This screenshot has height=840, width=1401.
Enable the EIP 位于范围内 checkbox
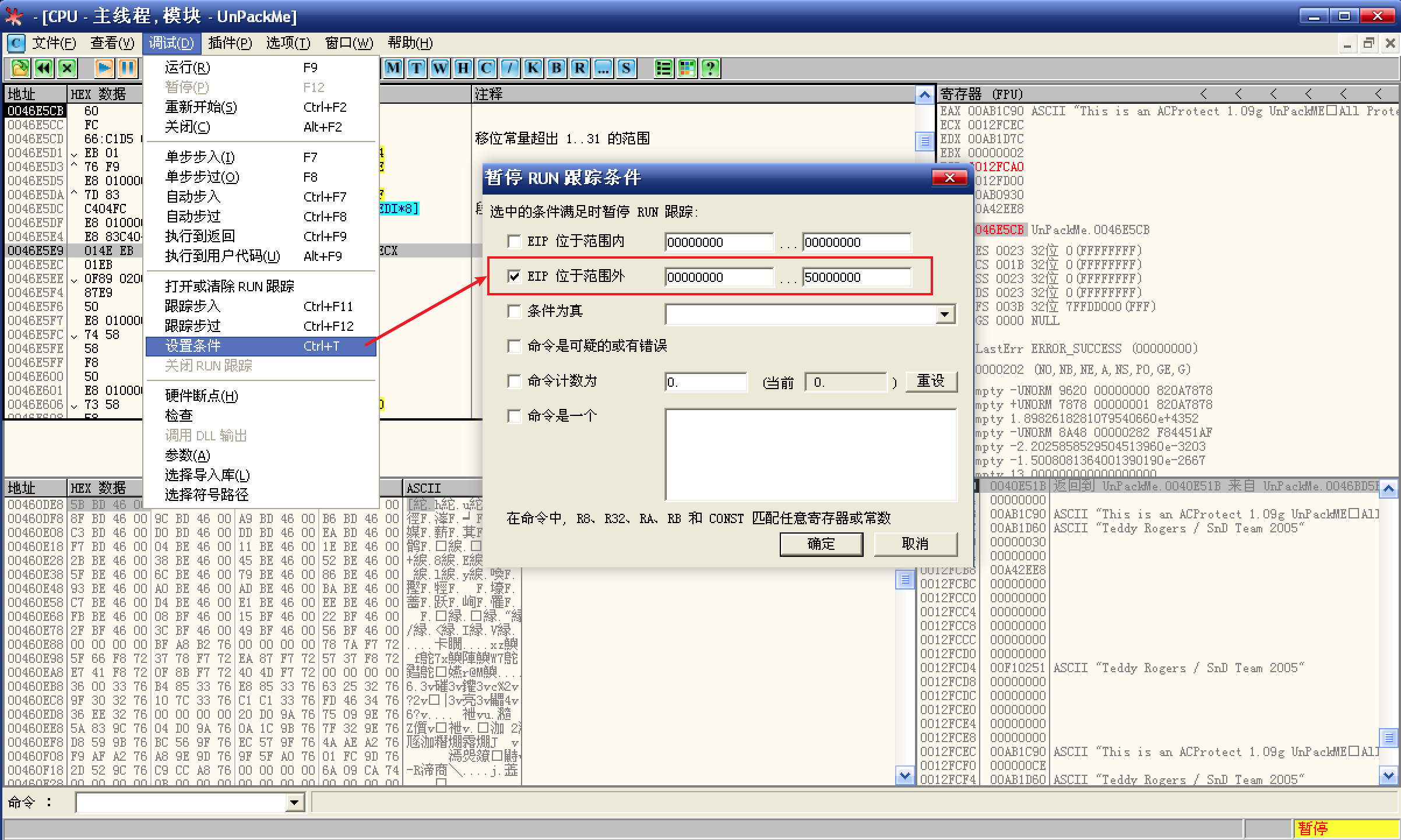pos(514,241)
